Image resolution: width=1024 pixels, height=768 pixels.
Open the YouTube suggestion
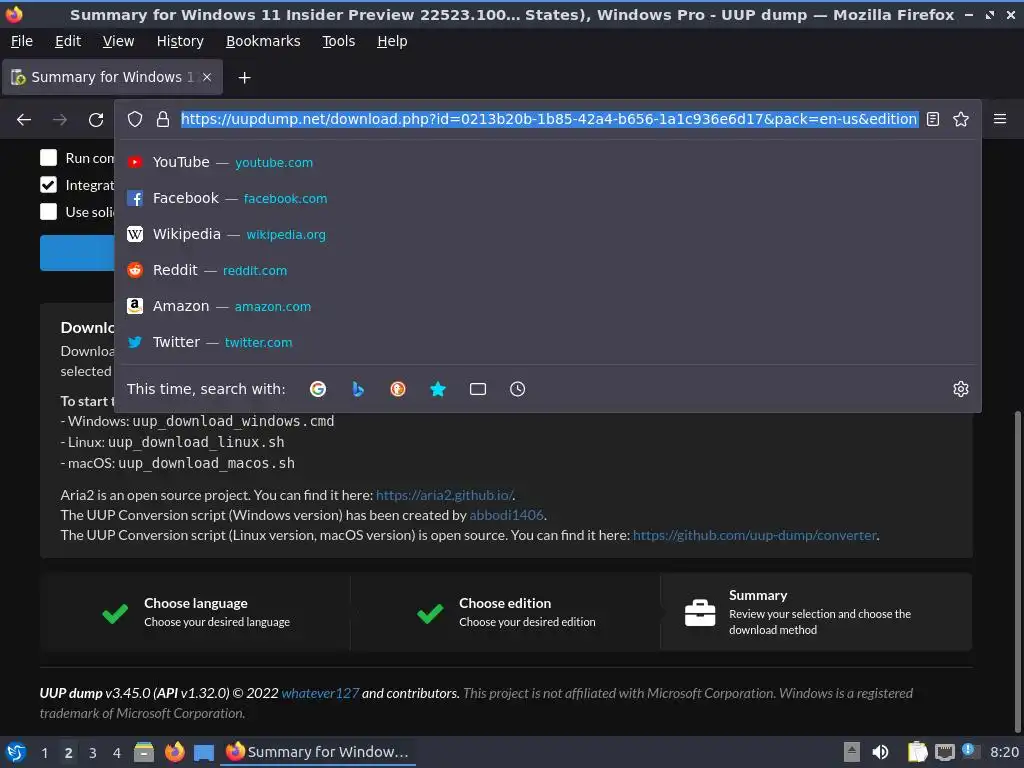[x=547, y=162]
